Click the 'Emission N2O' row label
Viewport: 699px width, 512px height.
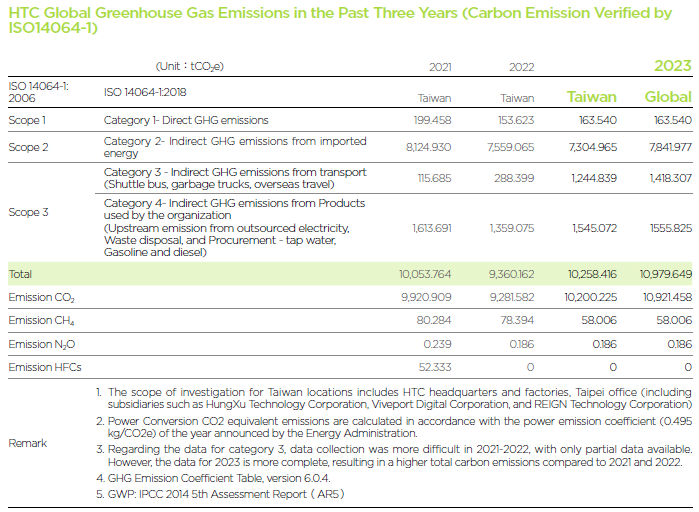42,344
